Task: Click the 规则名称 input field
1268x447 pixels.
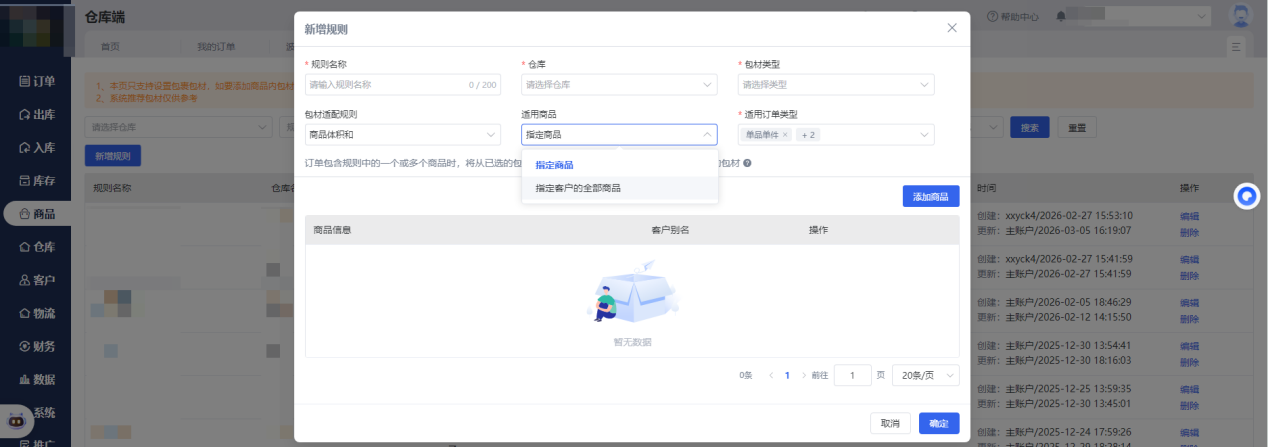Action: (385, 85)
